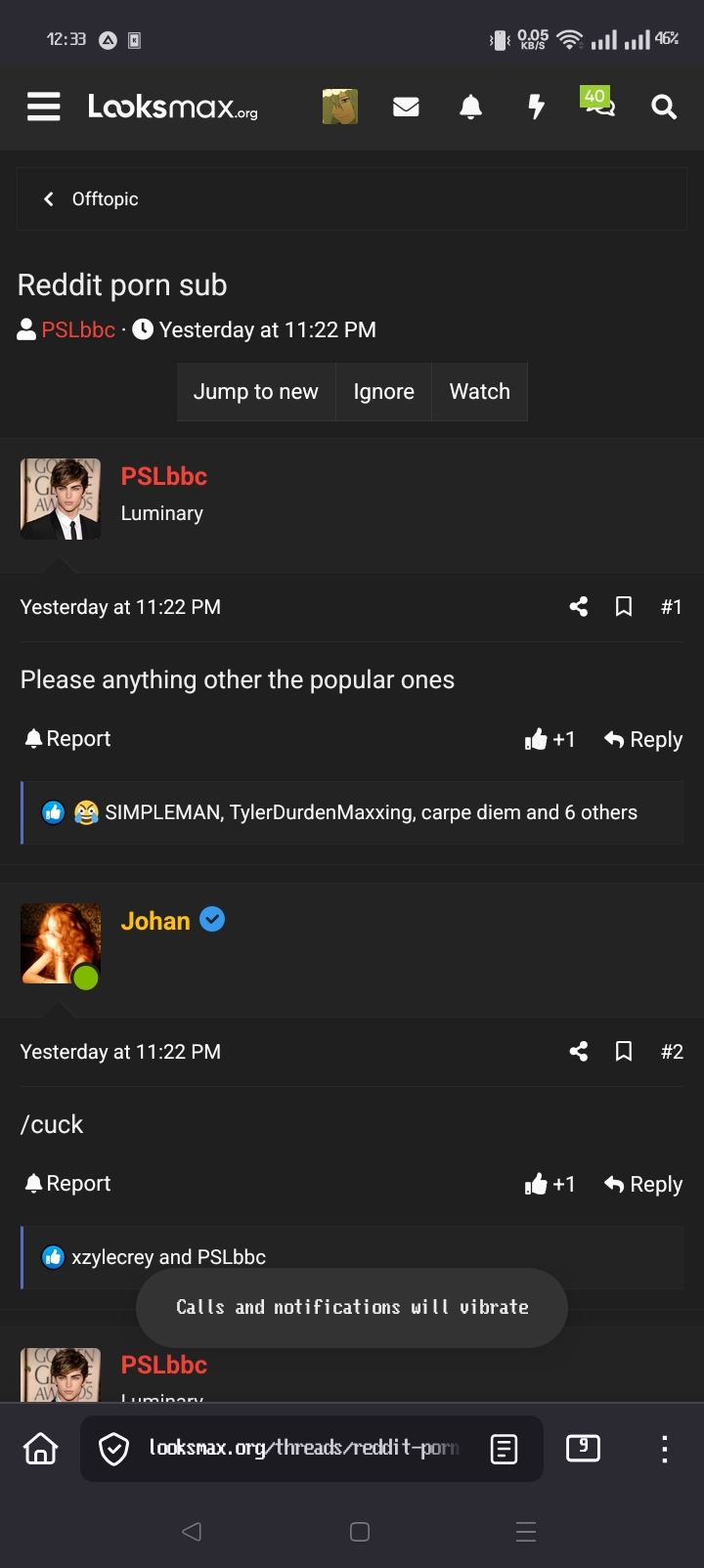Ignore this thread

(x=383, y=391)
